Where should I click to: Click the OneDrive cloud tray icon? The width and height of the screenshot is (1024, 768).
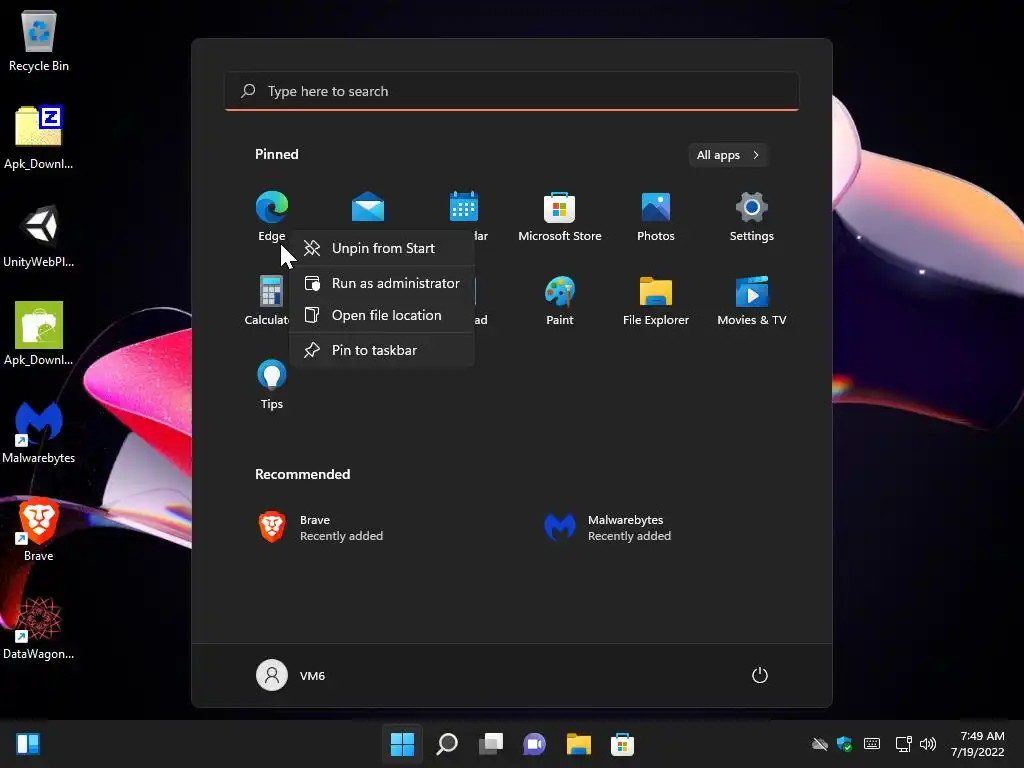click(820, 744)
